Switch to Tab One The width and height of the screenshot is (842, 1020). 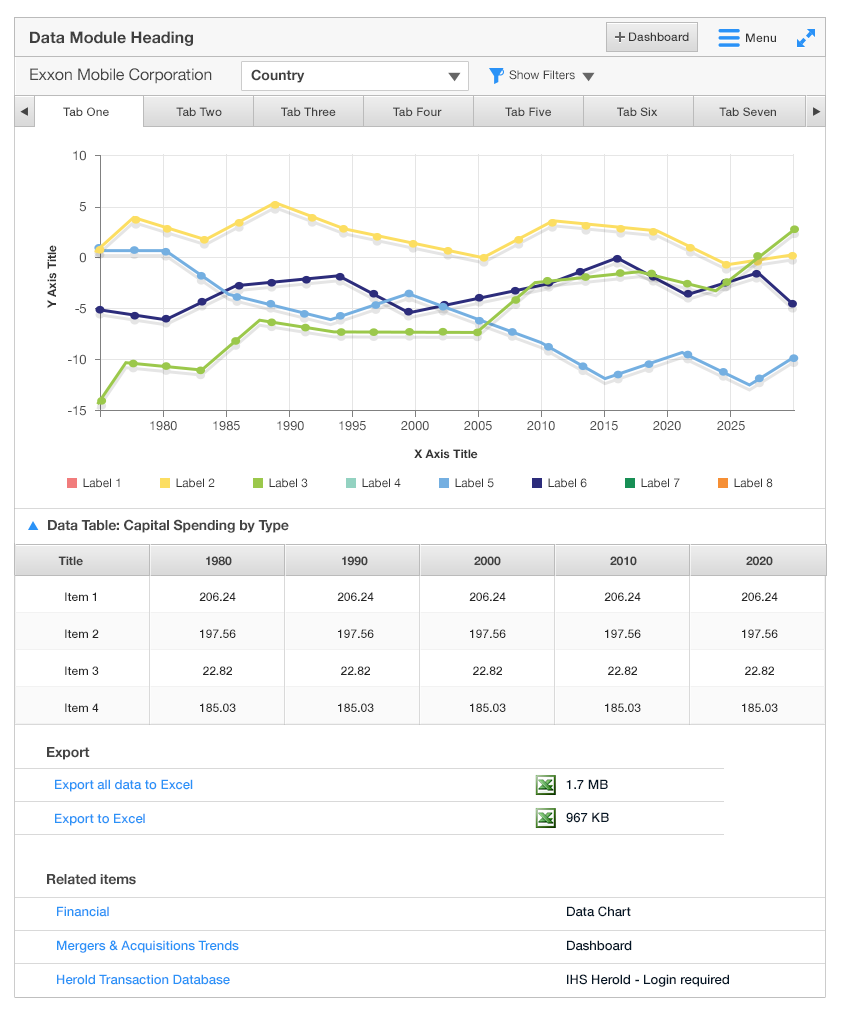click(x=88, y=112)
